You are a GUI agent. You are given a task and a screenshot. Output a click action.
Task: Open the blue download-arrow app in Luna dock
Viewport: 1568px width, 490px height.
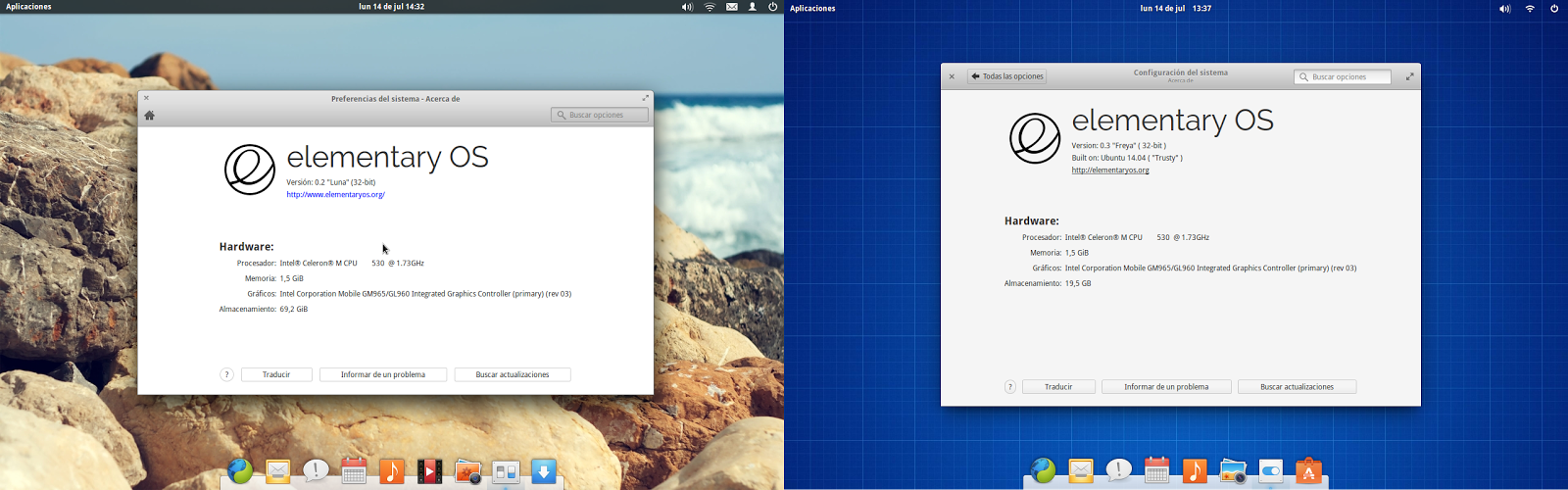[544, 471]
